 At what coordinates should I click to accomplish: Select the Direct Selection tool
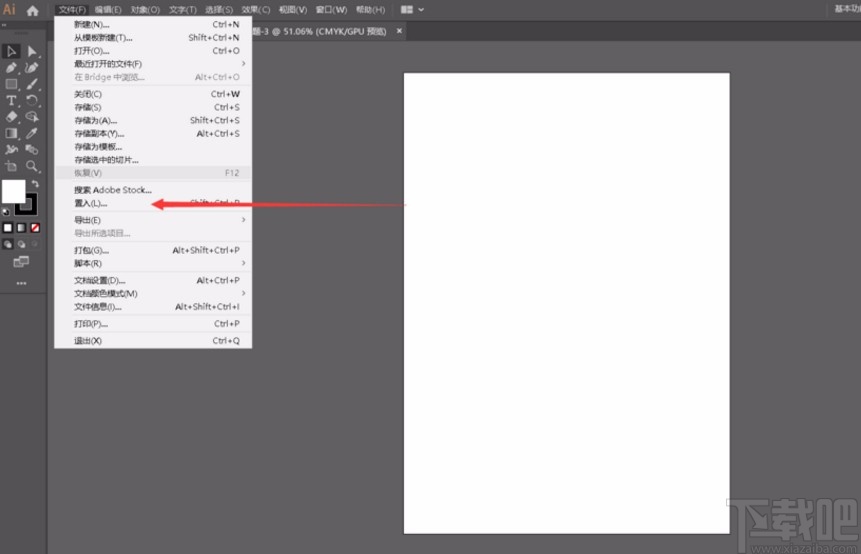click(x=32, y=51)
